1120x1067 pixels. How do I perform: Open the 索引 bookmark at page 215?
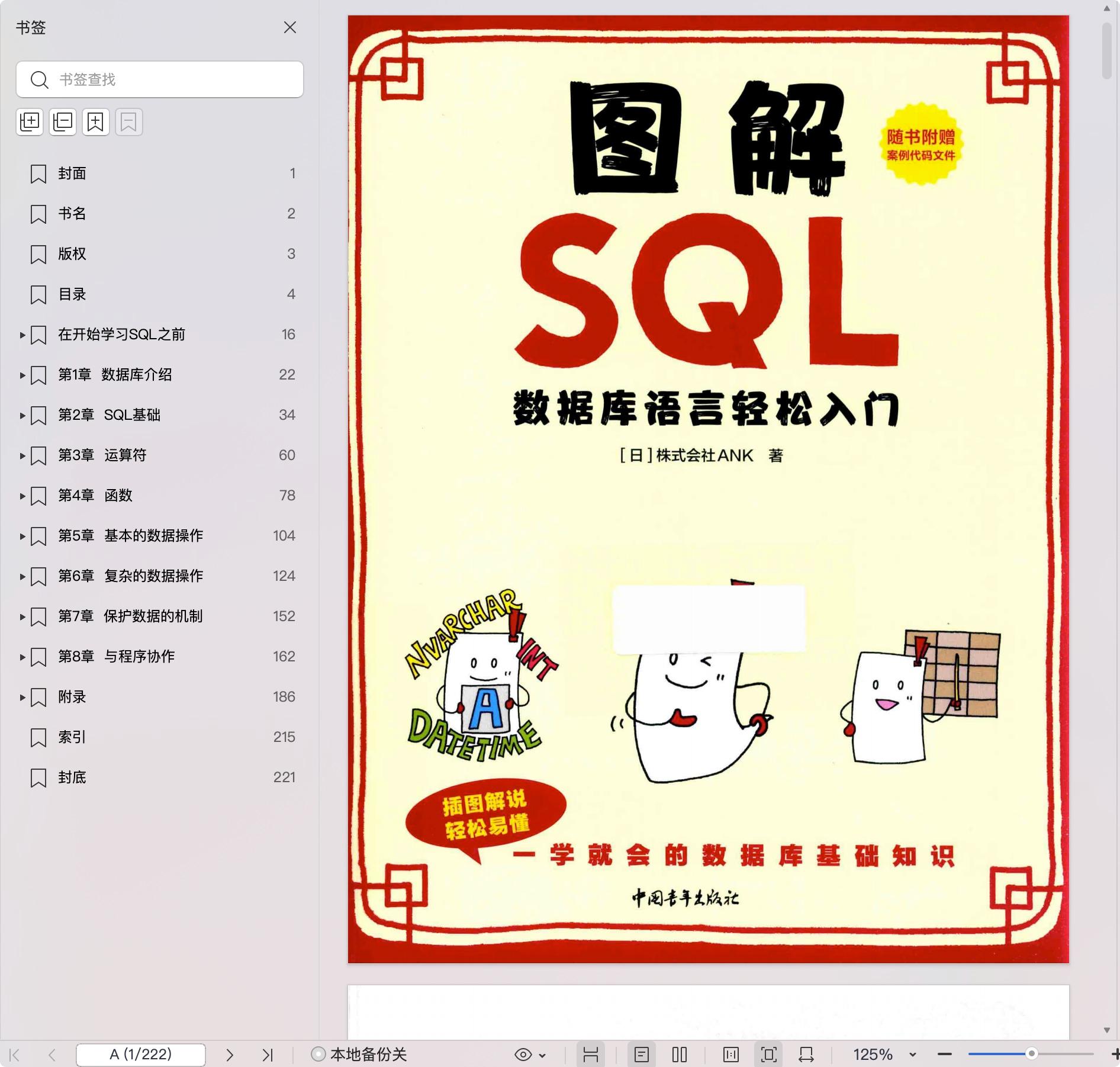pyautogui.click(x=72, y=737)
